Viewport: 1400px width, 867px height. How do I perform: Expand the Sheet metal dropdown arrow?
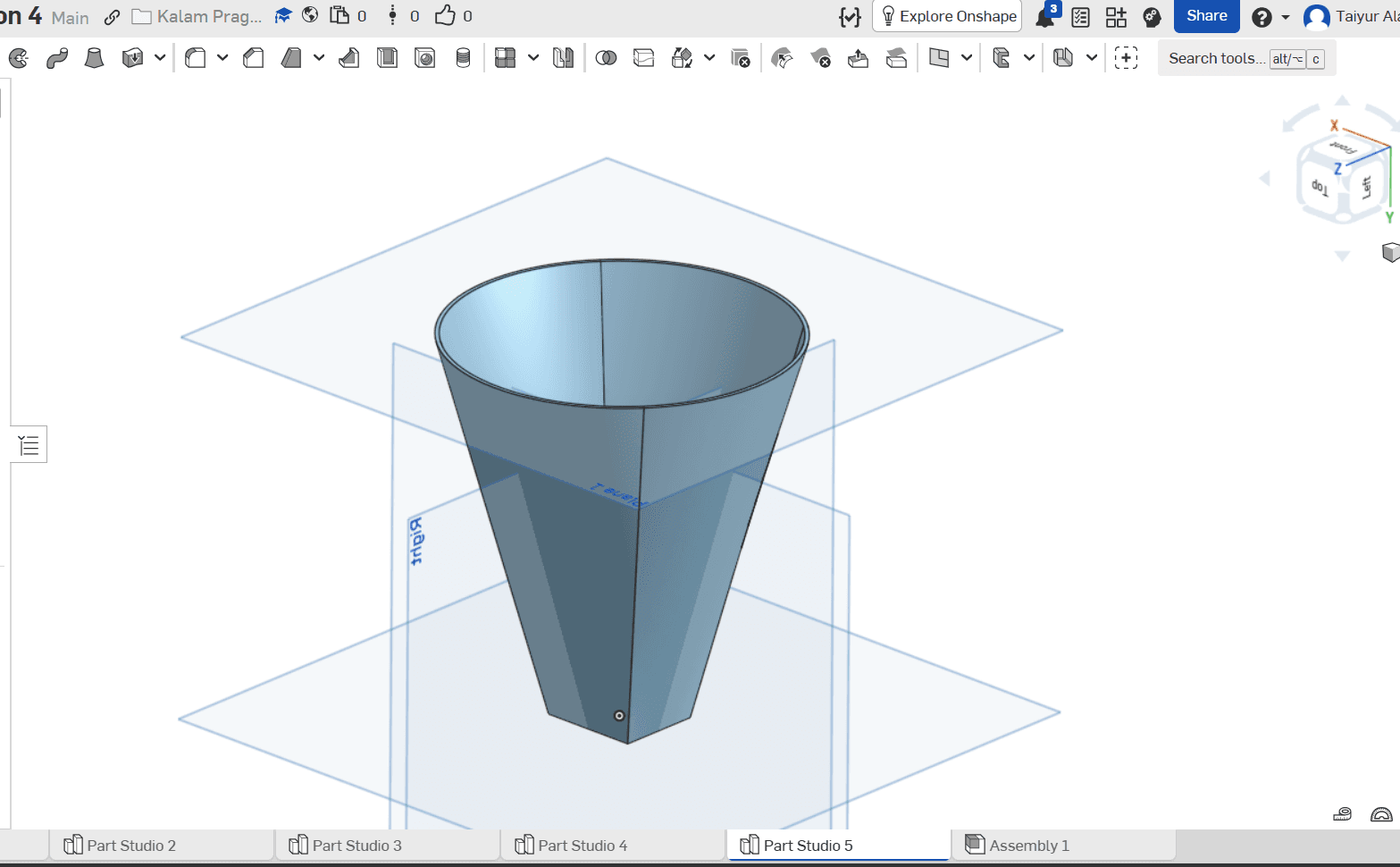click(x=1092, y=58)
